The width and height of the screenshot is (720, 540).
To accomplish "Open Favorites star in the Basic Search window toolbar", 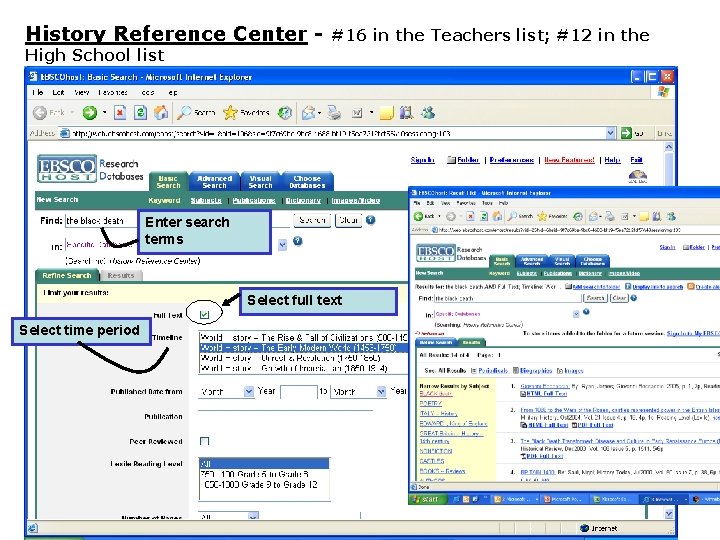I will 246,112.
